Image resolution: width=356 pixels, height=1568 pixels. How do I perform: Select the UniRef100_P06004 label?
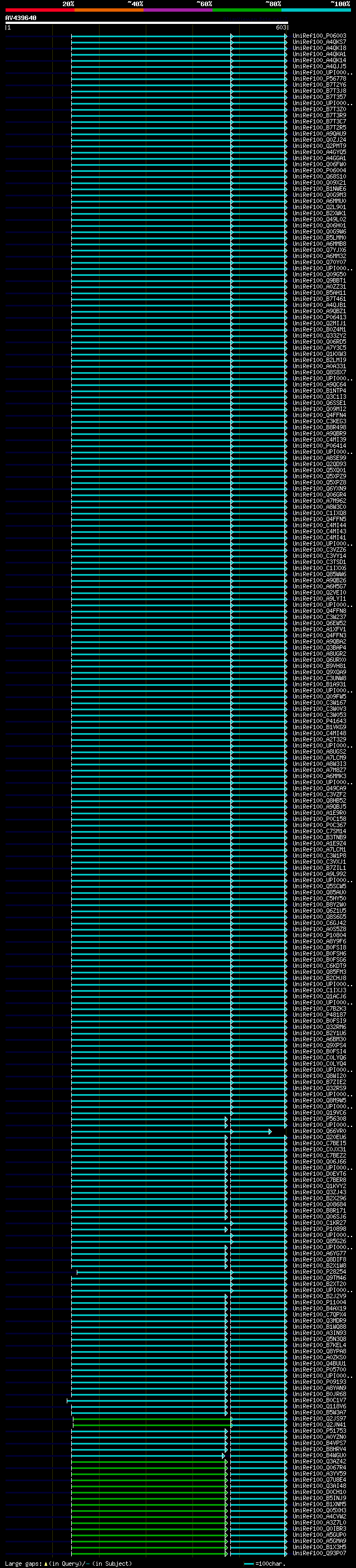[319, 170]
